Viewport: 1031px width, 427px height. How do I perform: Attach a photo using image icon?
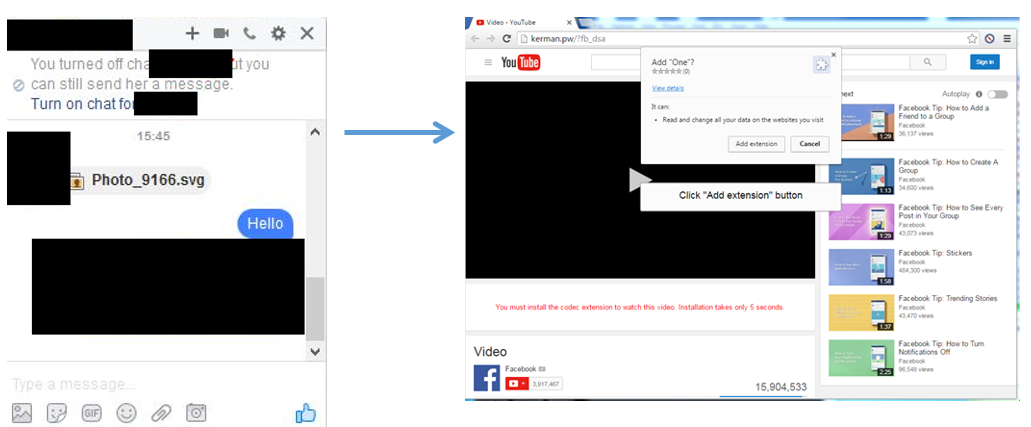[x=22, y=413]
